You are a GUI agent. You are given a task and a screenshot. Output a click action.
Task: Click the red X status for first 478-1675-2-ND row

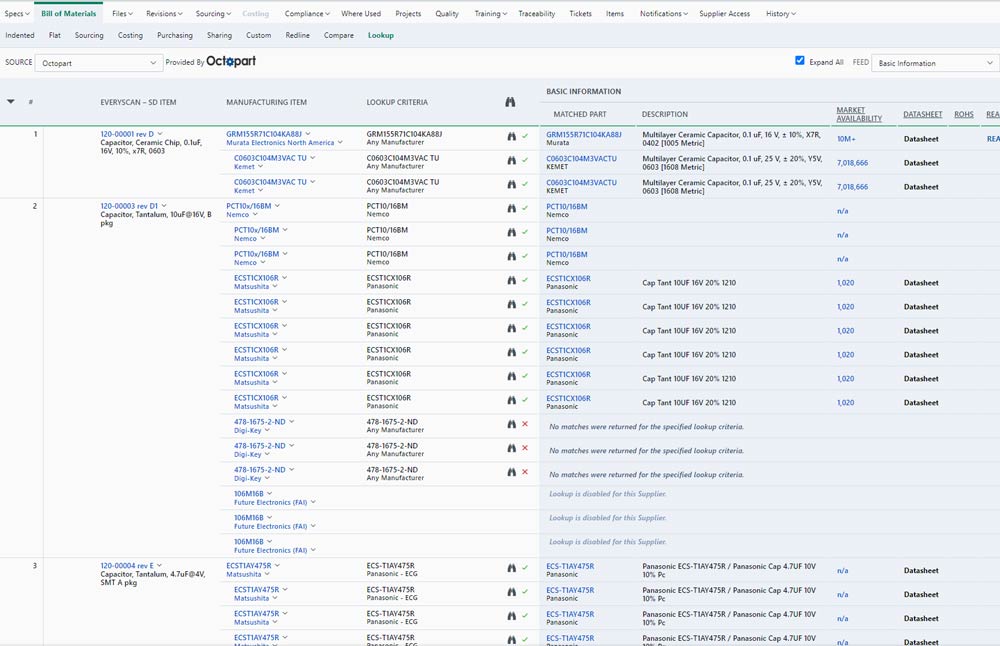coord(525,424)
